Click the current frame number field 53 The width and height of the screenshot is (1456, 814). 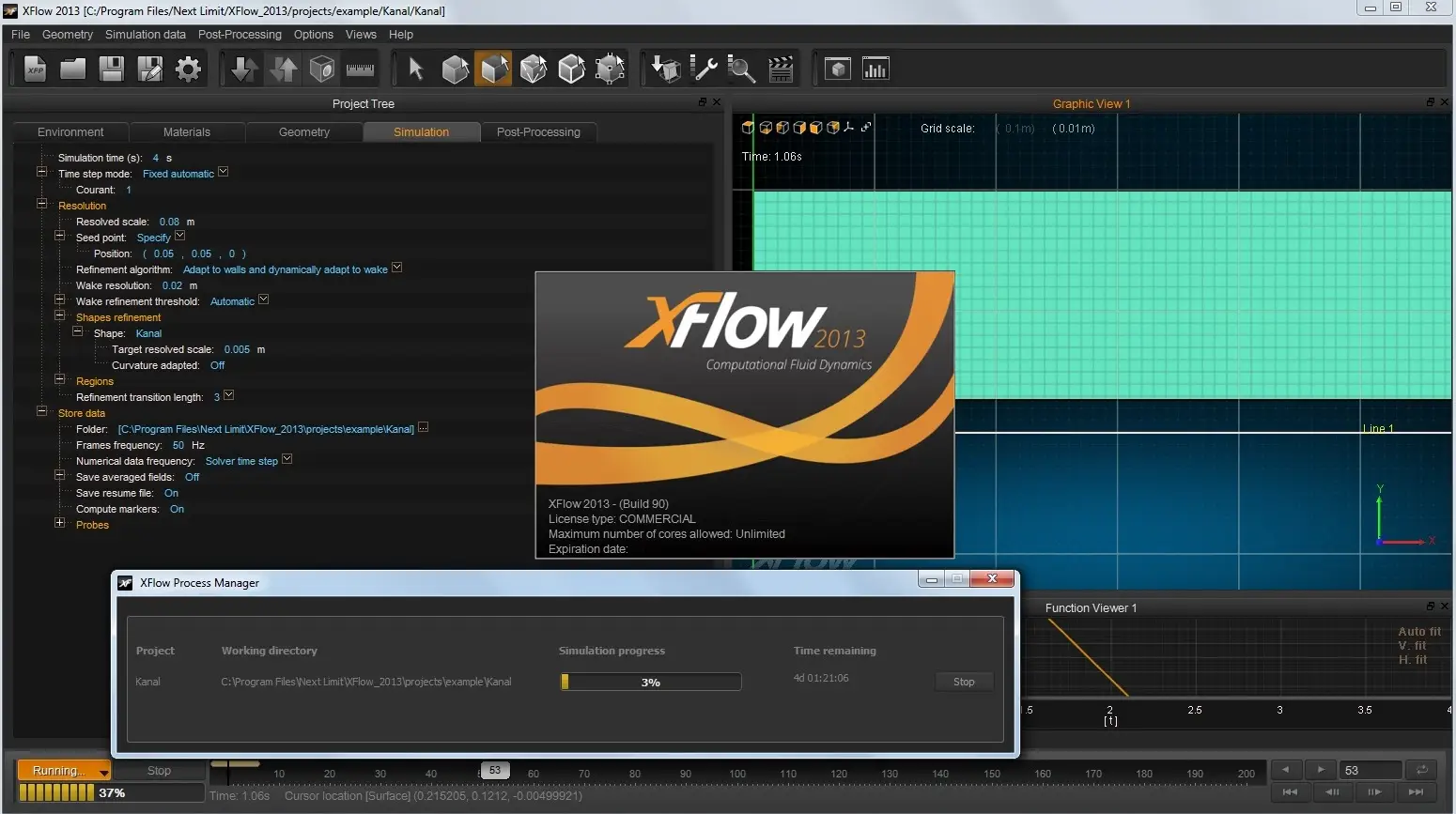1371,770
